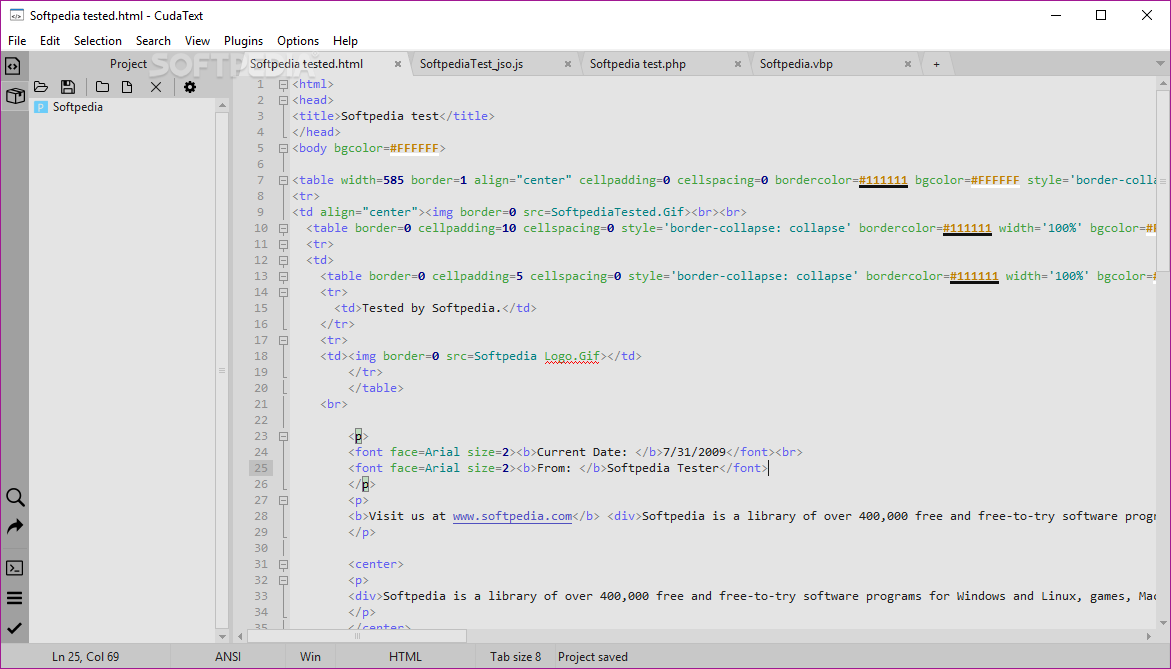Switch to the Project sidebar panel icon
1171x669 pixels.
(x=15, y=96)
